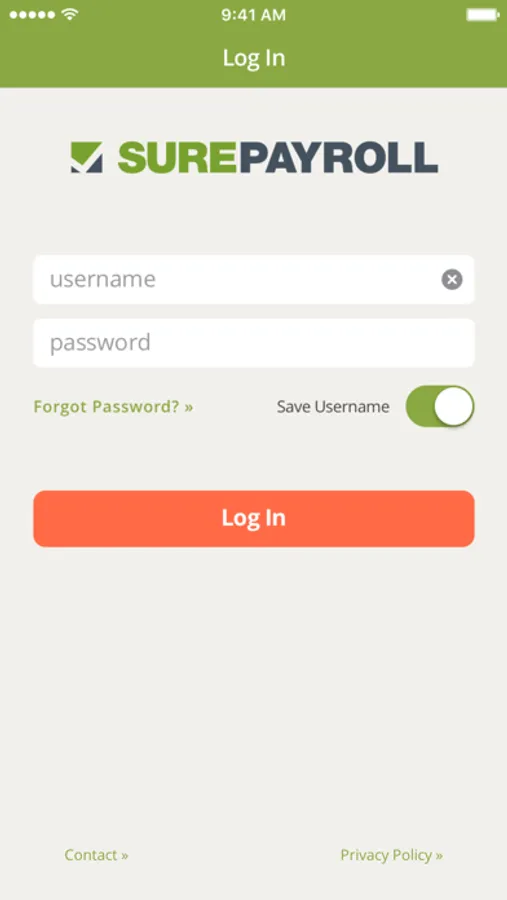The width and height of the screenshot is (507, 900).
Task: Tap the signal strength dots in the status bar
Action: [x=34, y=15]
